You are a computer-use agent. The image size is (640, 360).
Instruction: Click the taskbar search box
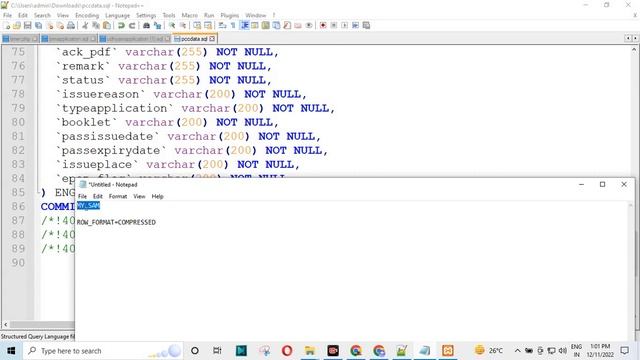point(102,351)
